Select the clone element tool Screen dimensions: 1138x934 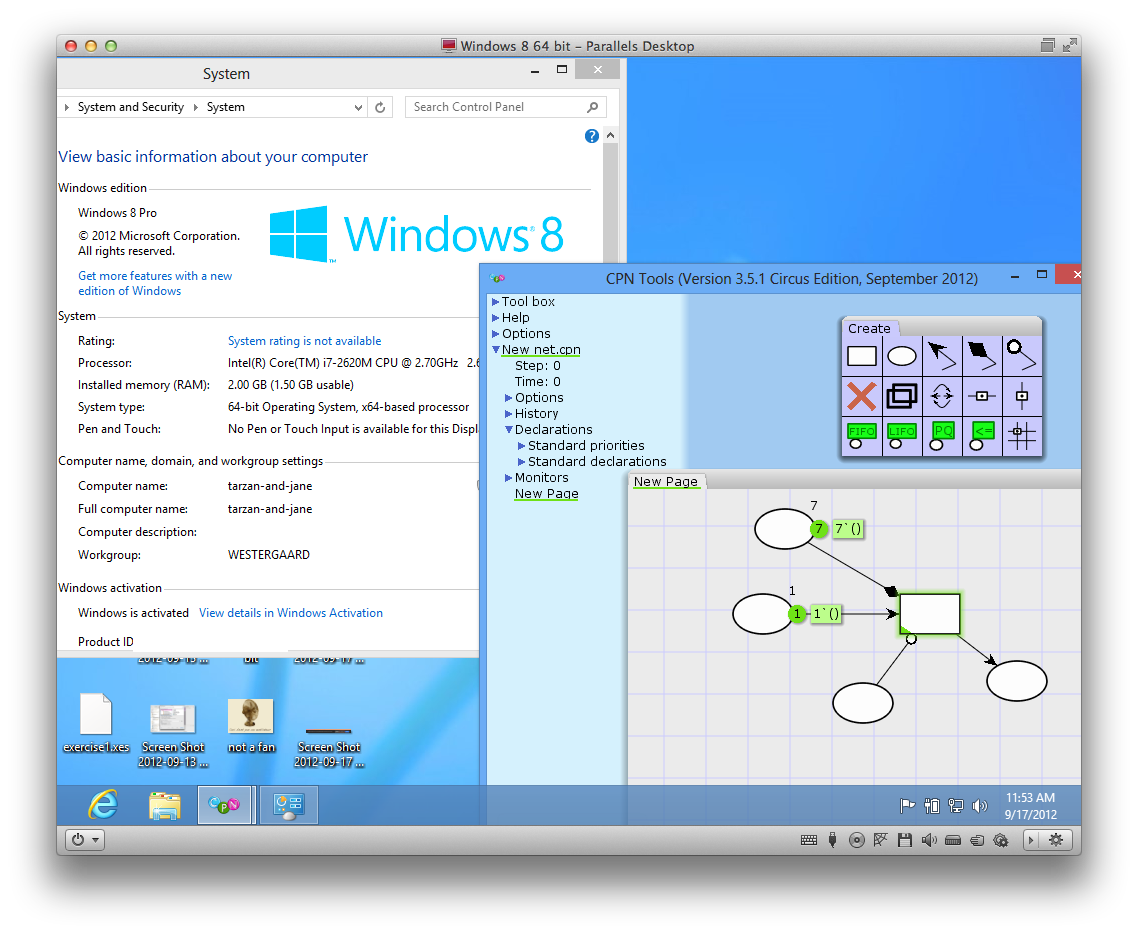coord(902,396)
